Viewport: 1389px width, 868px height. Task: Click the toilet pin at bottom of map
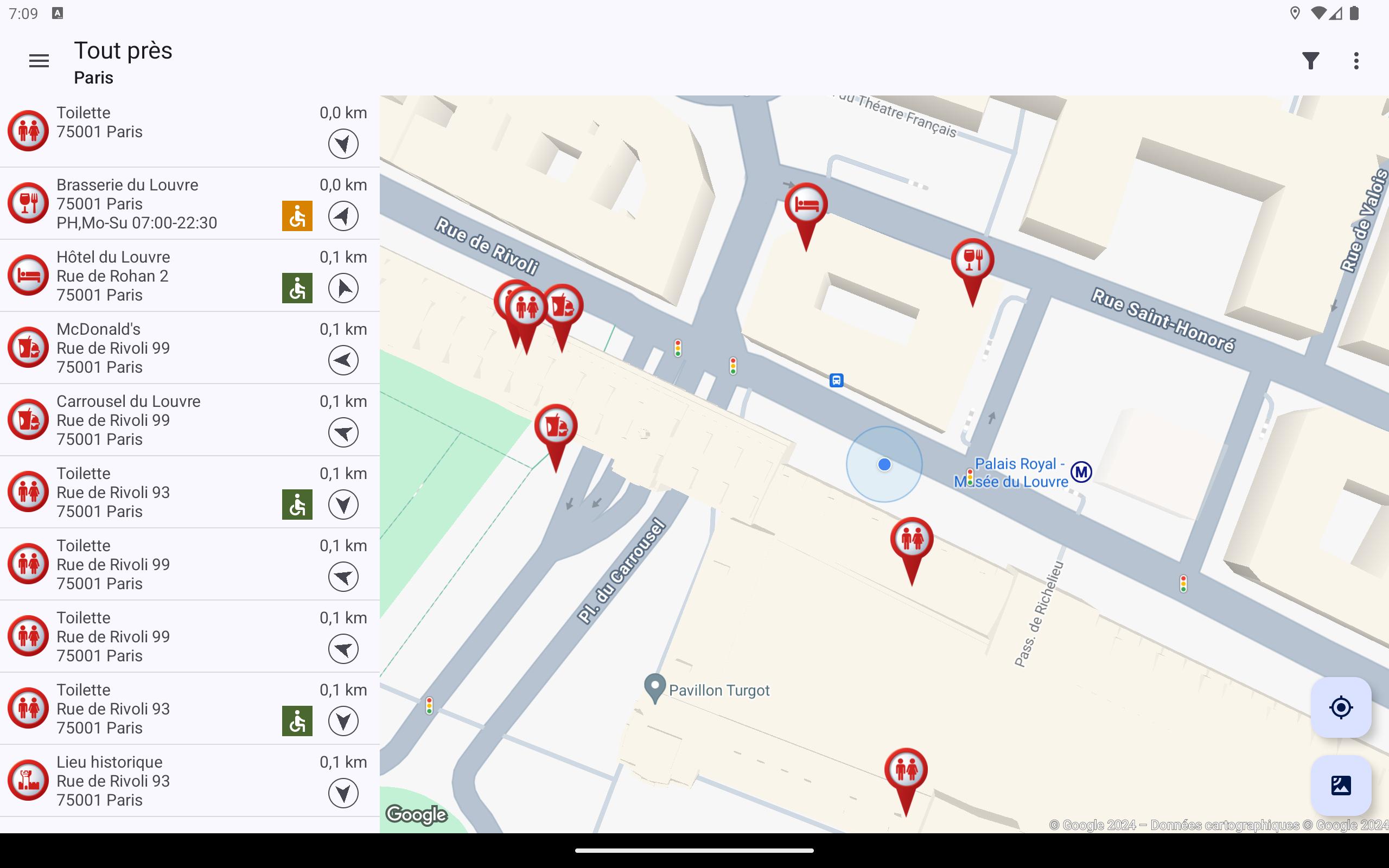point(906,771)
